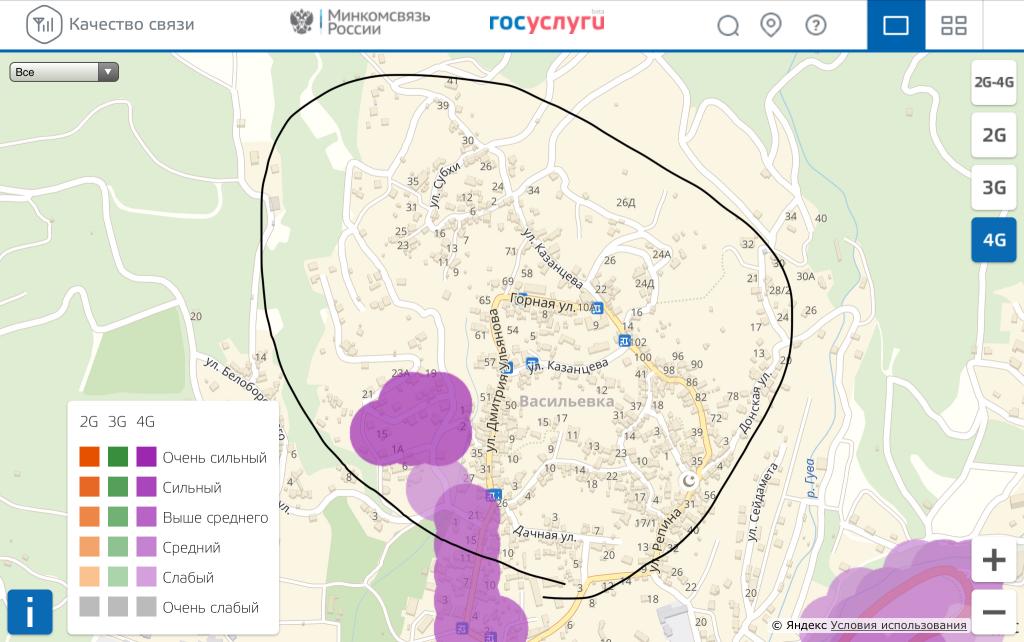The image size is (1024, 642).
Task: Click house number 26Д on map
Action: pos(626,202)
